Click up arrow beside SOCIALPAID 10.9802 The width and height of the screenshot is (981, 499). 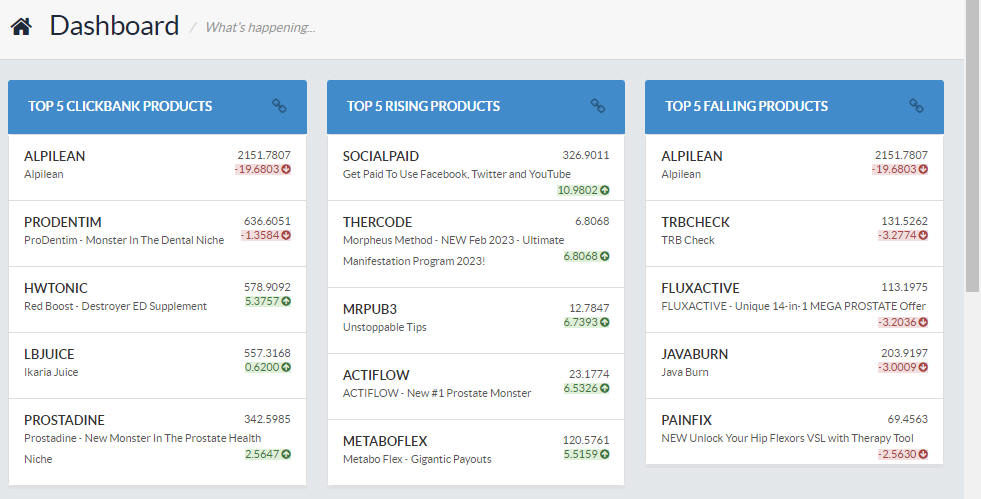(x=604, y=190)
